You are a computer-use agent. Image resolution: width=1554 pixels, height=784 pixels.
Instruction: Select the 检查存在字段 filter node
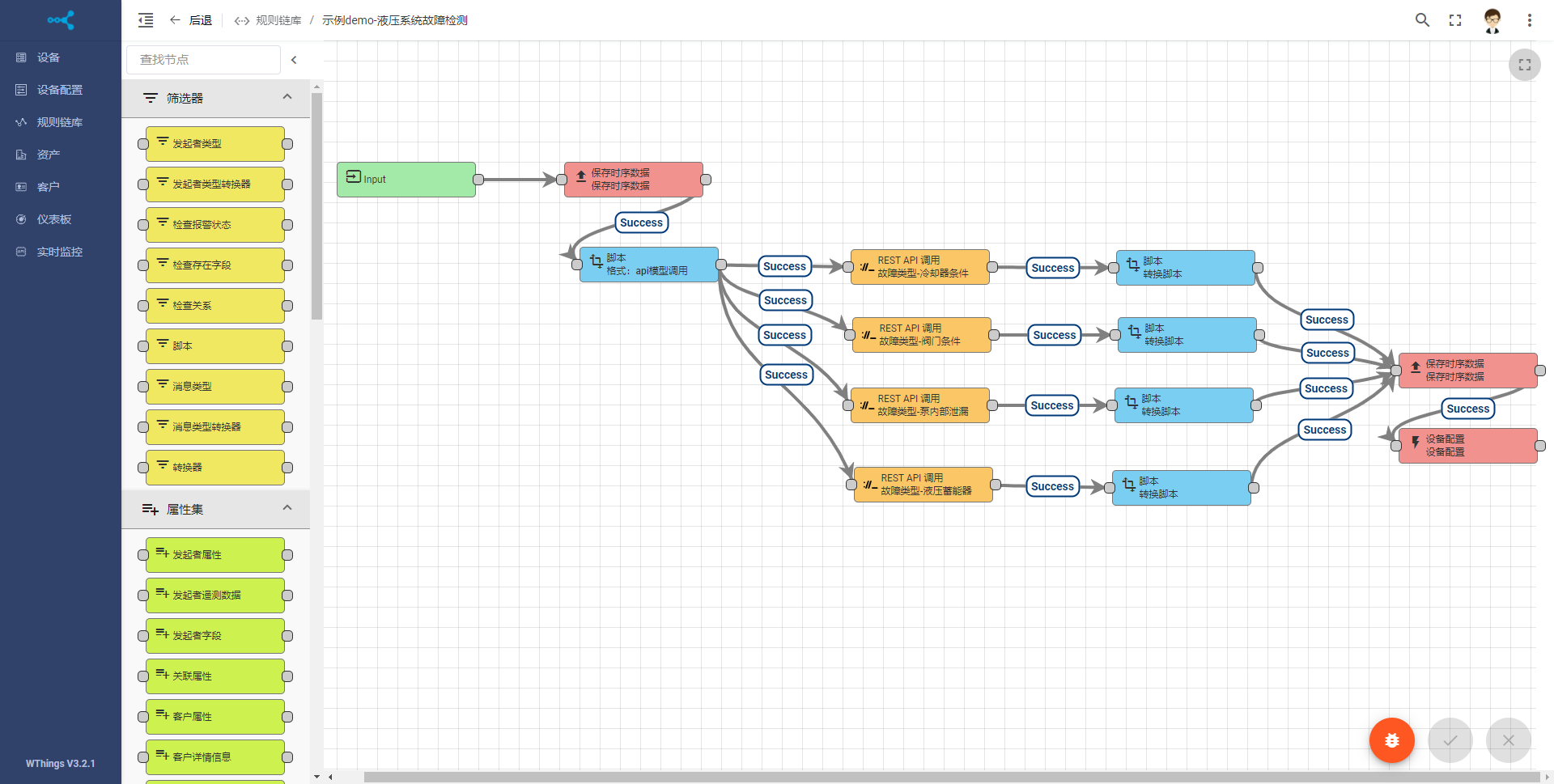click(x=215, y=265)
